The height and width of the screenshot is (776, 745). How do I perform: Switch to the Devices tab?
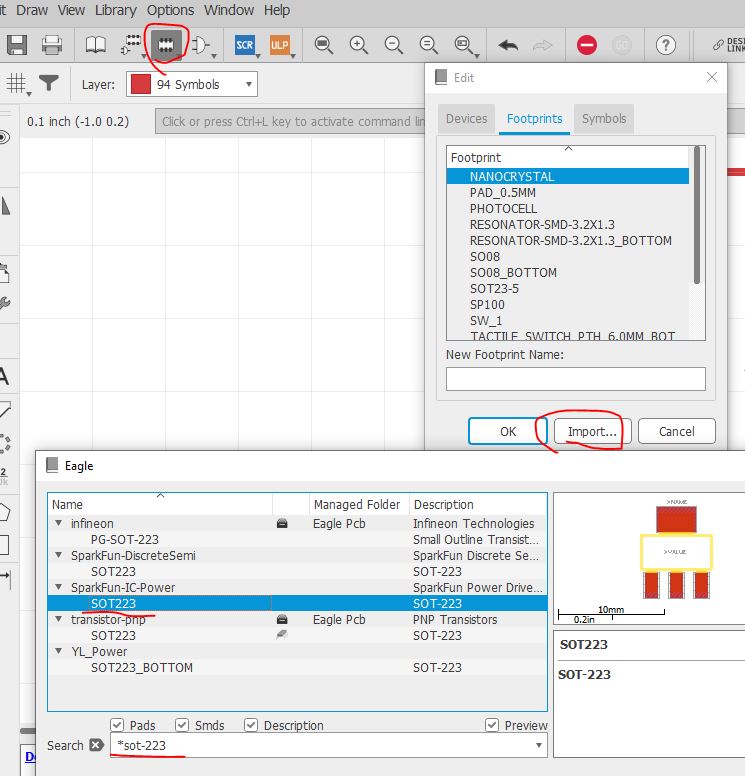click(x=466, y=119)
